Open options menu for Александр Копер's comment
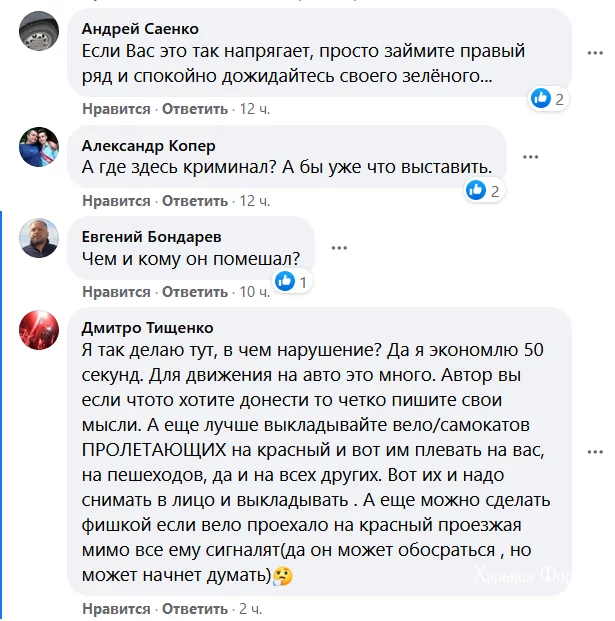Screen dimensions: 615x621 (530, 157)
